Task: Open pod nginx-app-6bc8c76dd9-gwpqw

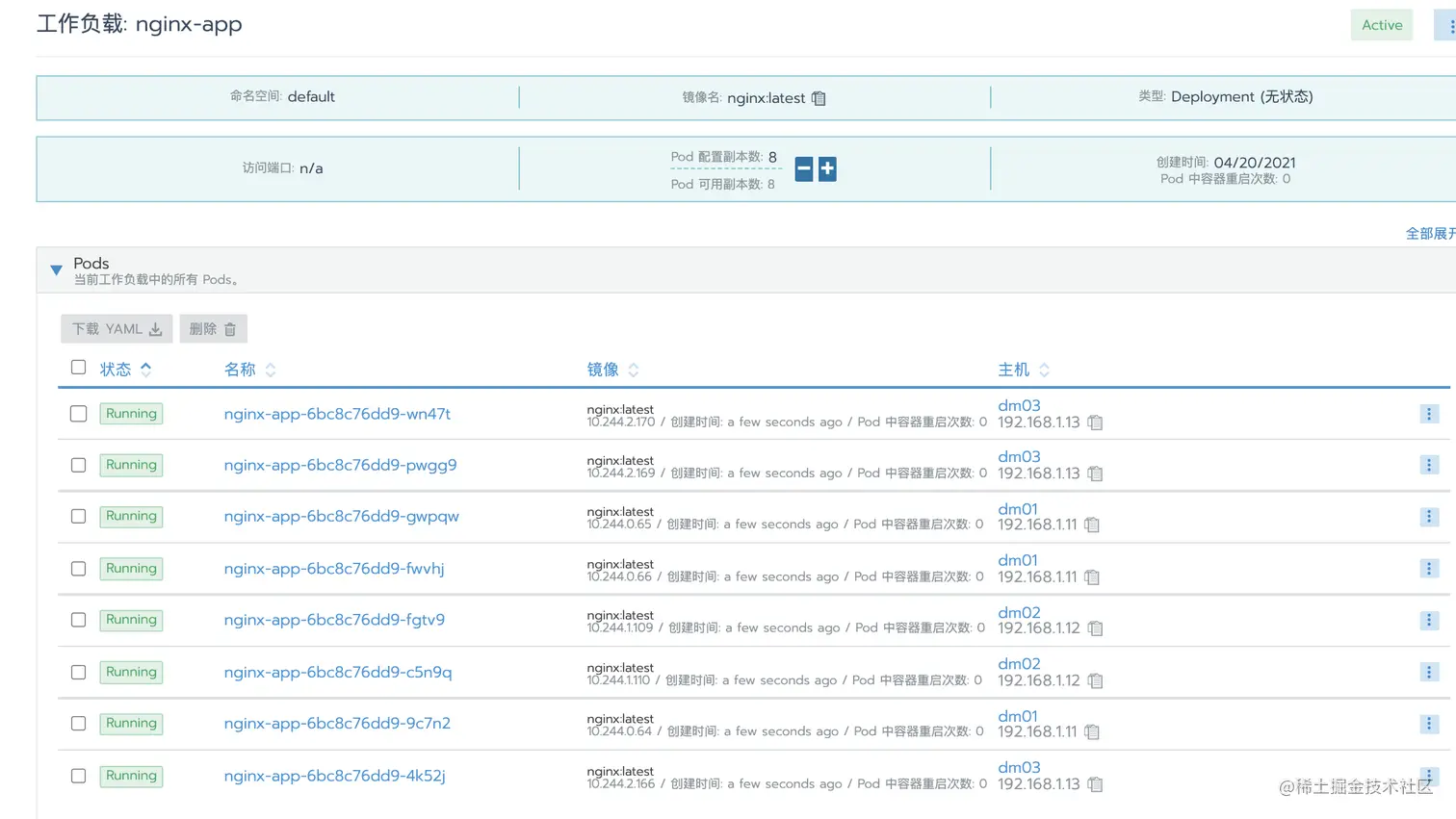Action: pyautogui.click(x=342, y=517)
